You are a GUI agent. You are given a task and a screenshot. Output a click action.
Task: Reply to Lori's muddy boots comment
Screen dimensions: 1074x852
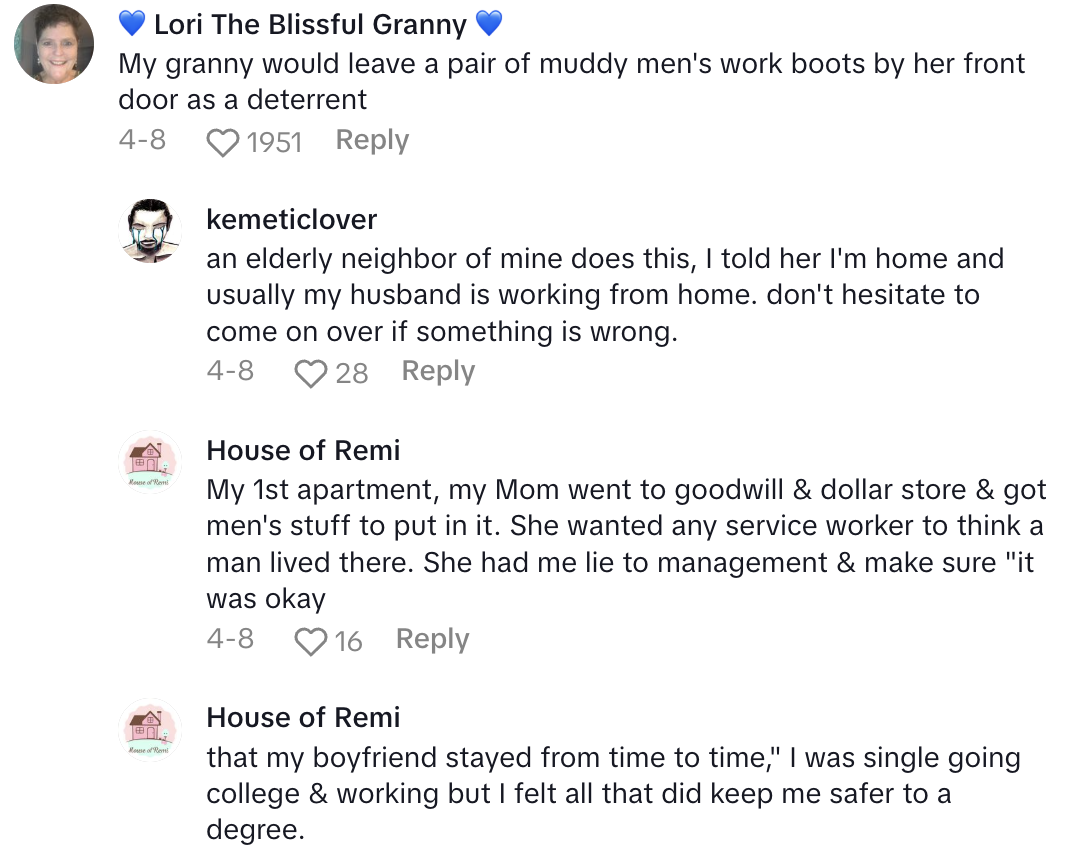point(372,141)
